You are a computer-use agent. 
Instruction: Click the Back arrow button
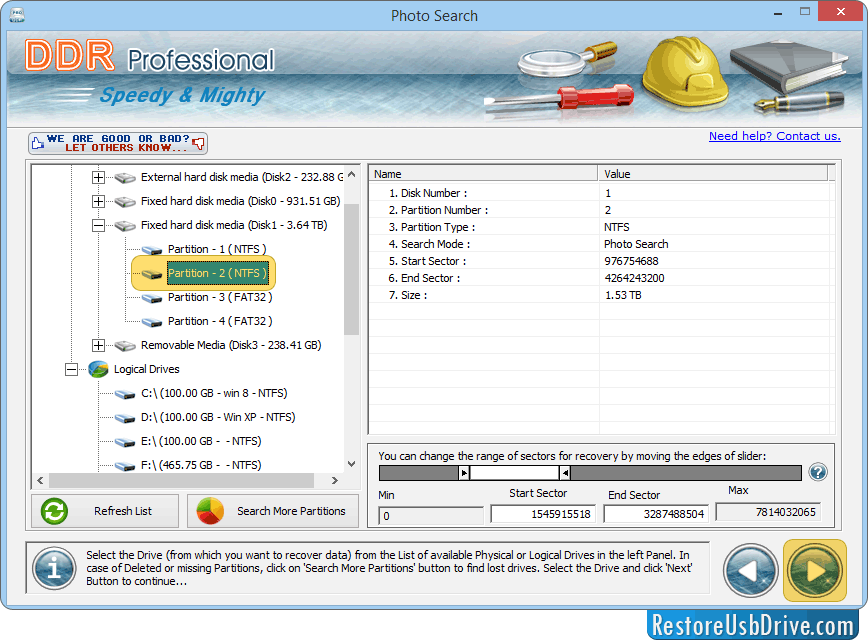click(x=751, y=570)
